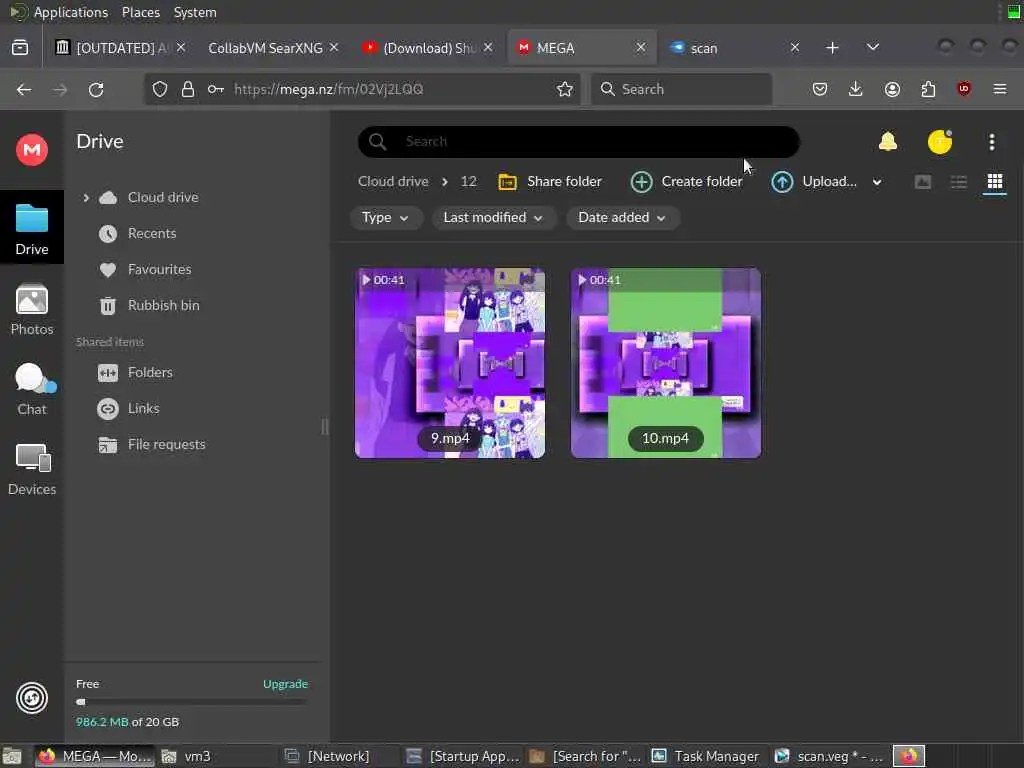1024x768 pixels.
Task: Click the uBlock Origin icon
Action: tap(964, 89)
